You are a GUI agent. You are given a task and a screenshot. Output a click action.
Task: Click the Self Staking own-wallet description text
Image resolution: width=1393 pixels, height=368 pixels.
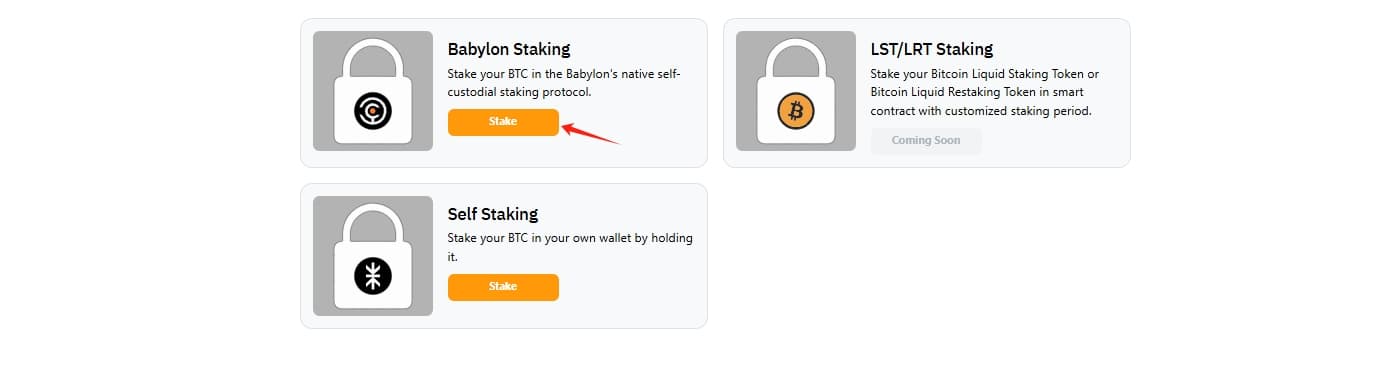click(x=571, y=248)
